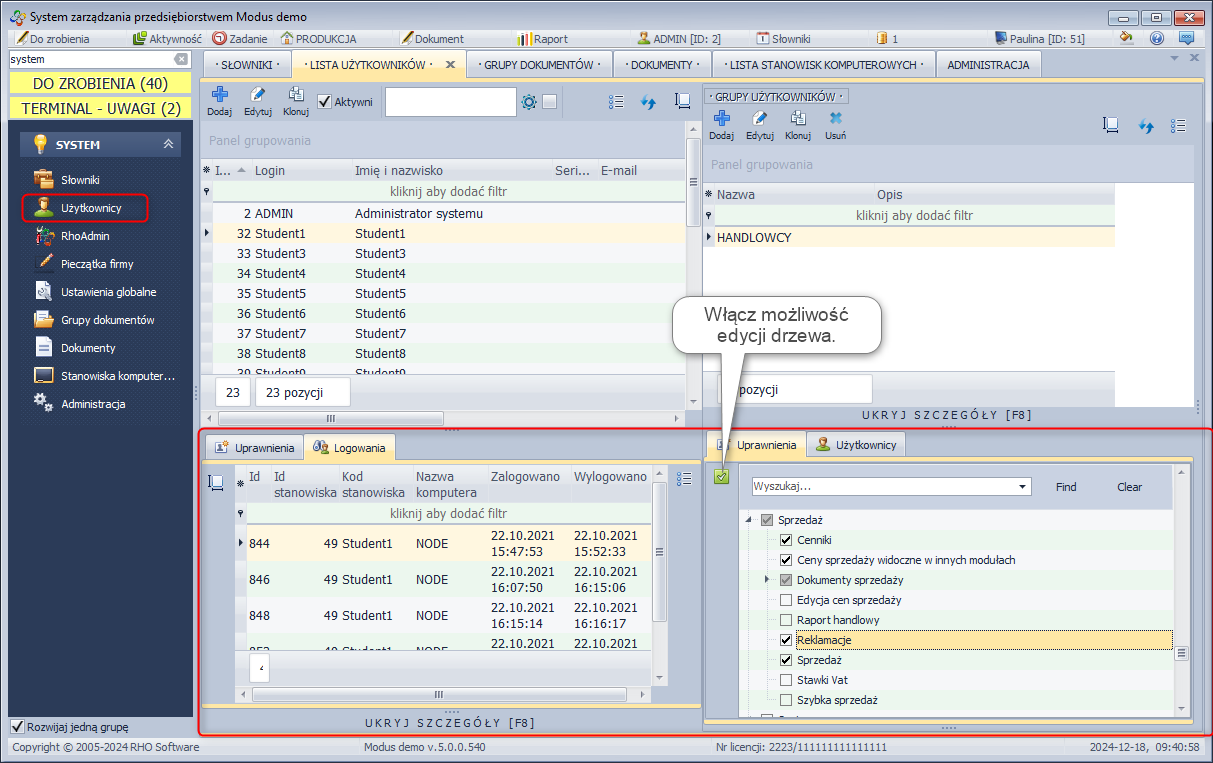Click the Find button

(1066, 487)
